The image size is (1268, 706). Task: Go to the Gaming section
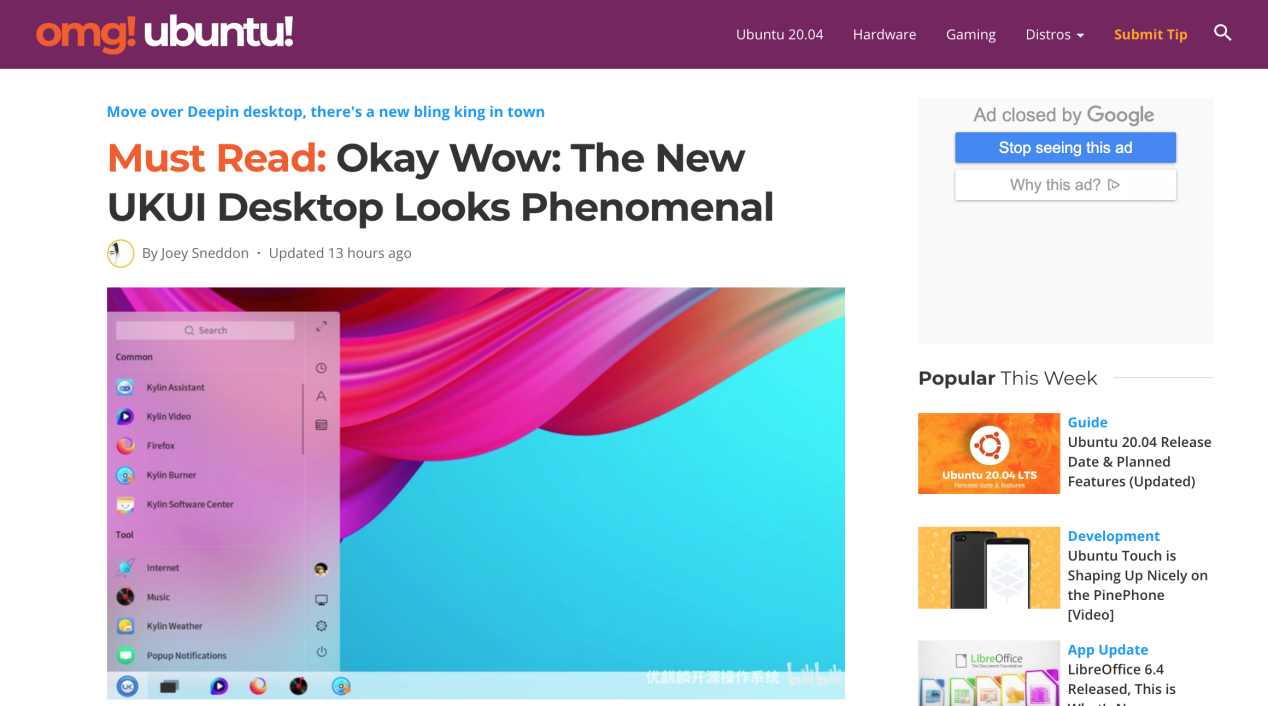(971, 34)
